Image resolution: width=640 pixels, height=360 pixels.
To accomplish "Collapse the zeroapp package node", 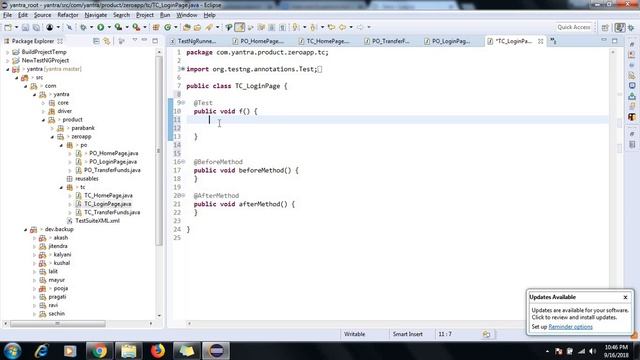I will click(52, 137).
